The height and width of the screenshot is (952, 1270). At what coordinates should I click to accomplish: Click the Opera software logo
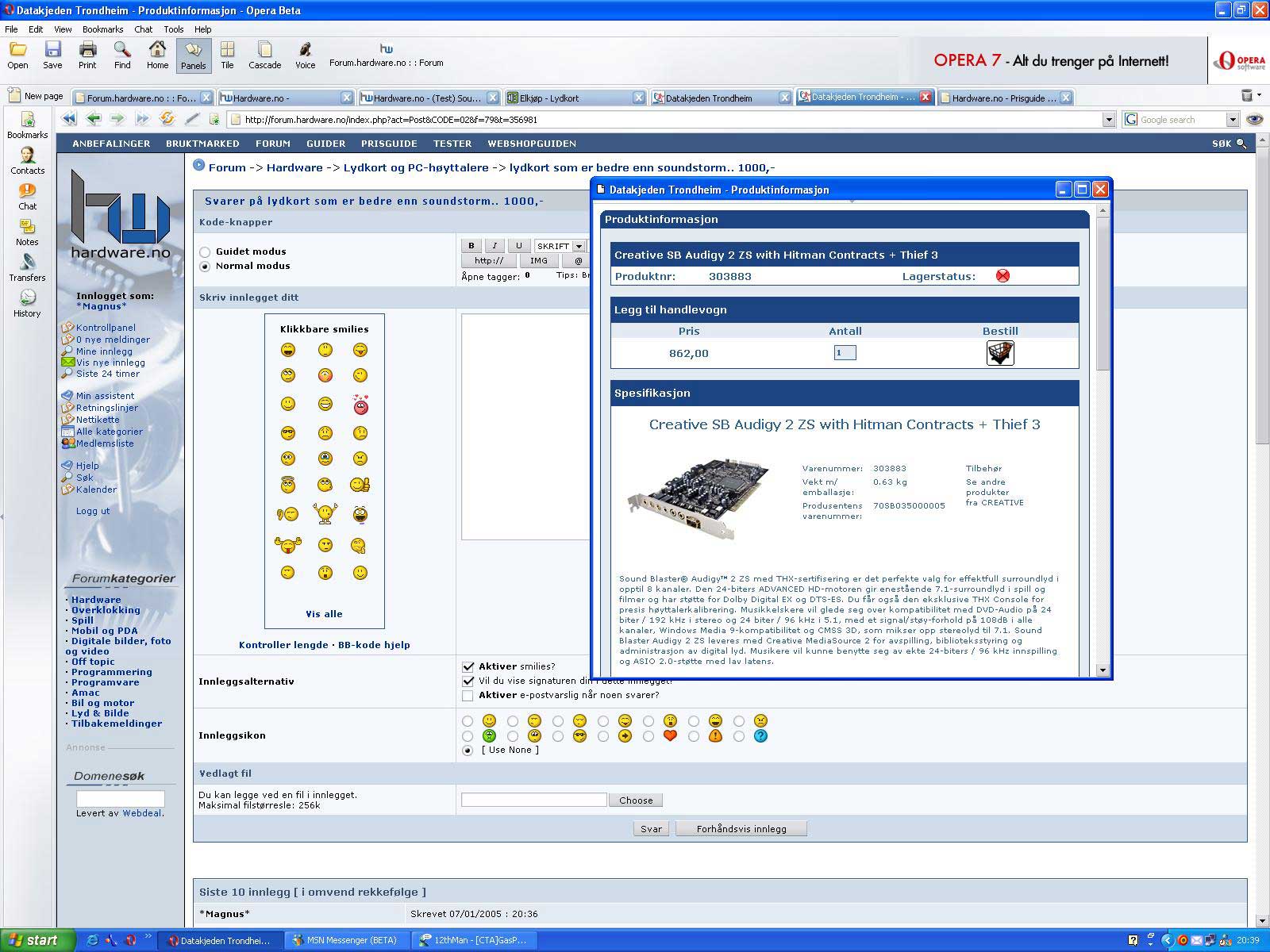[x=1241, y=61]
